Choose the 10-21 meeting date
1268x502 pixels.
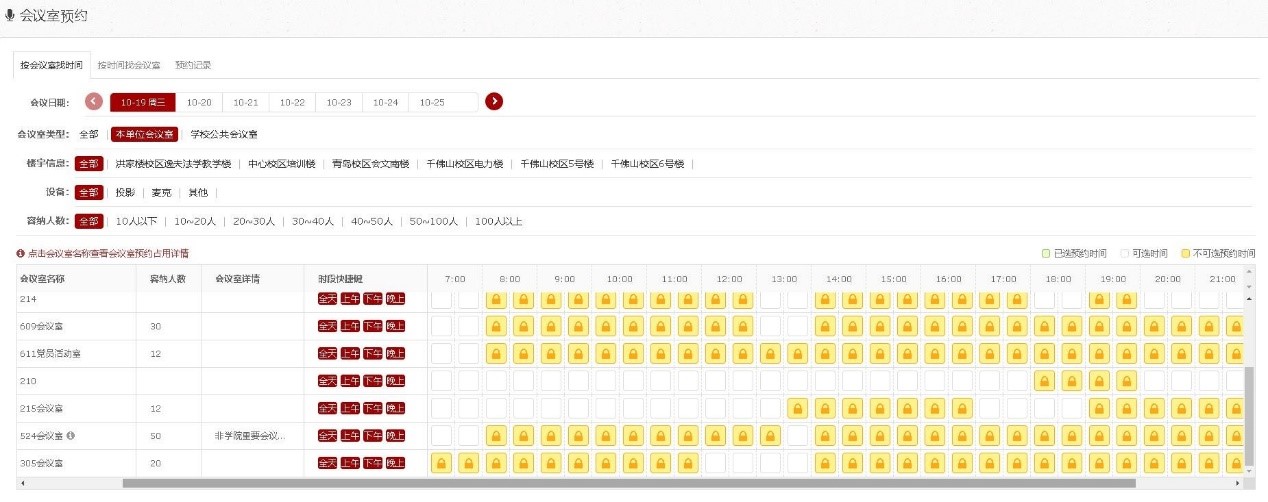pyautogui.click(x=246, y=102)
